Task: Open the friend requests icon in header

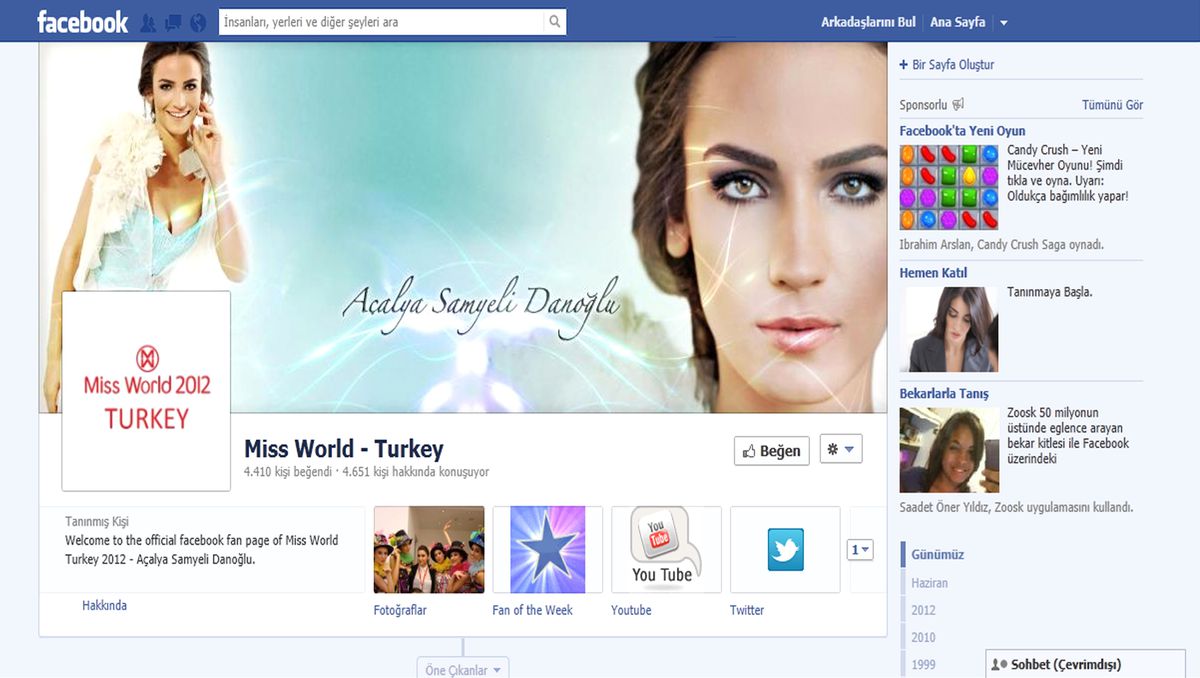Action: pos(148,22)
